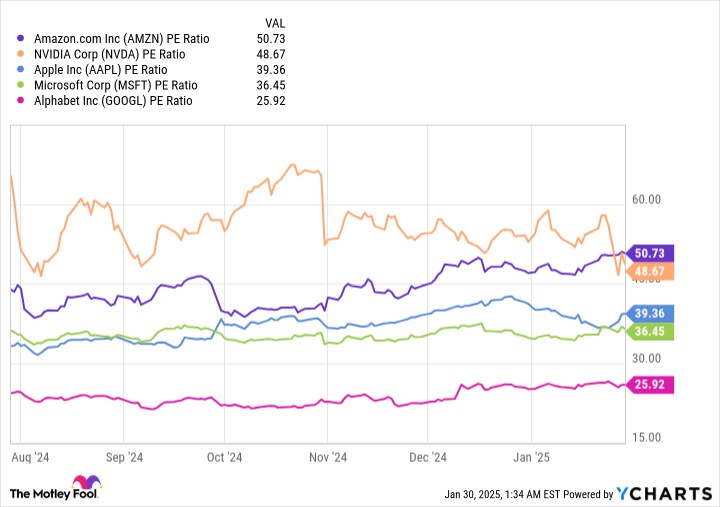Click the blue Apple legend dot
The height and width of the screenshot is (507, 720).
20,69
